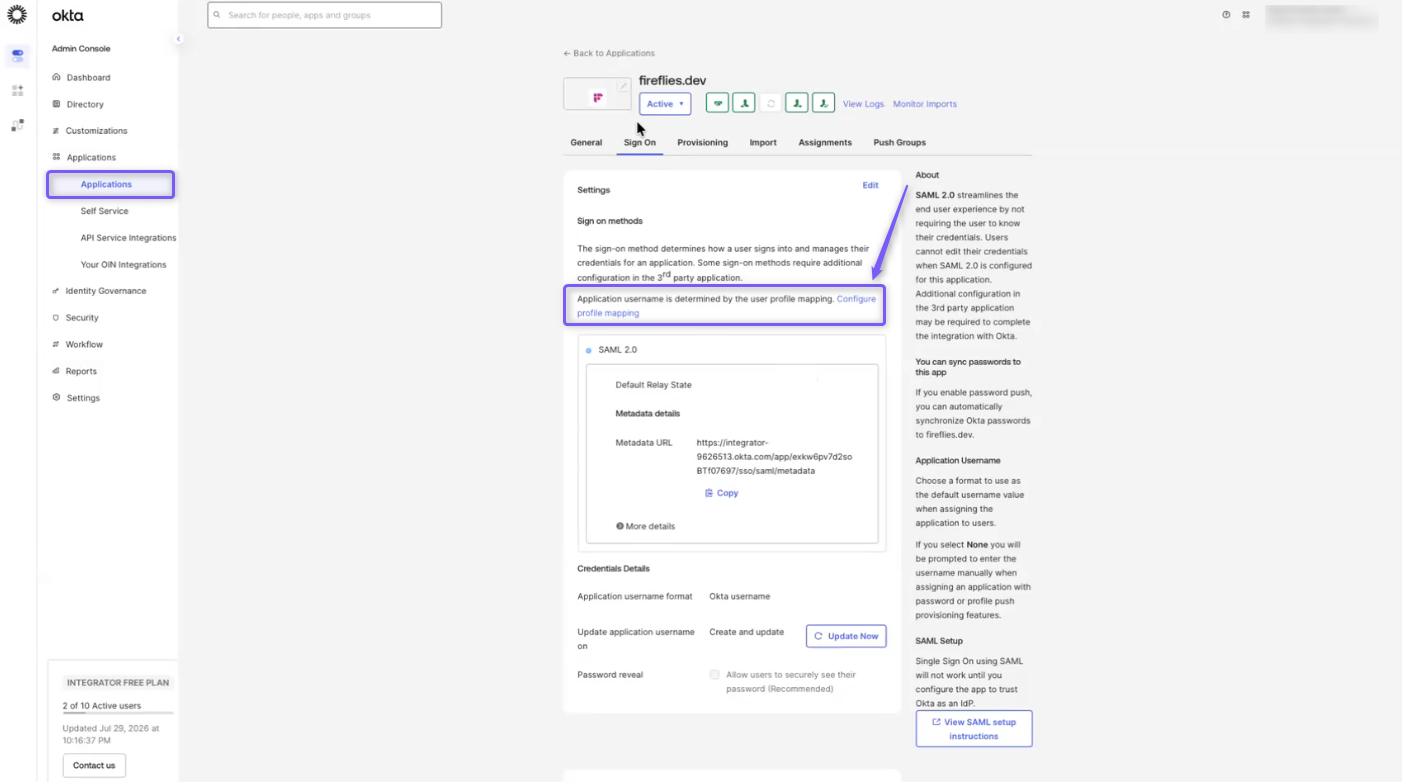Image resolution: width=1402 pixels, height=782 pixels.
Task: Expand More details under Metadata details
Action: coord(645,526)
